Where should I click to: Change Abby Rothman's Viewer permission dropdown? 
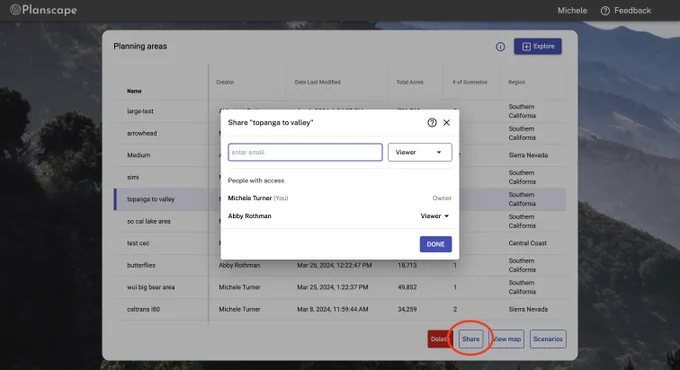point(435,216)
